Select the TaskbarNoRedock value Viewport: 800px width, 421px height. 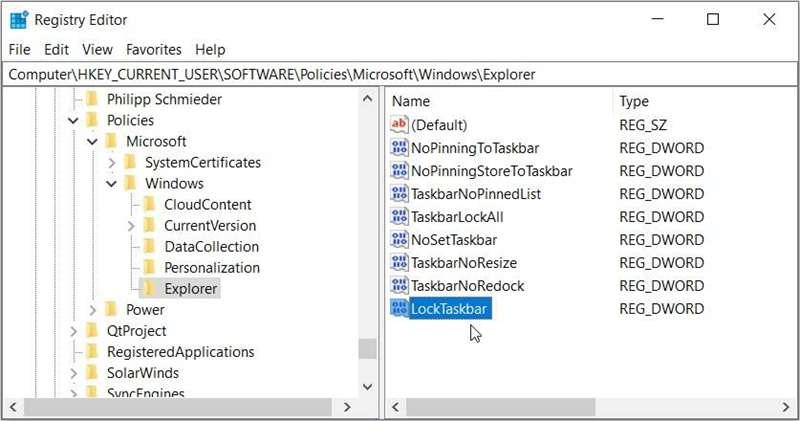tap(467, 286)
